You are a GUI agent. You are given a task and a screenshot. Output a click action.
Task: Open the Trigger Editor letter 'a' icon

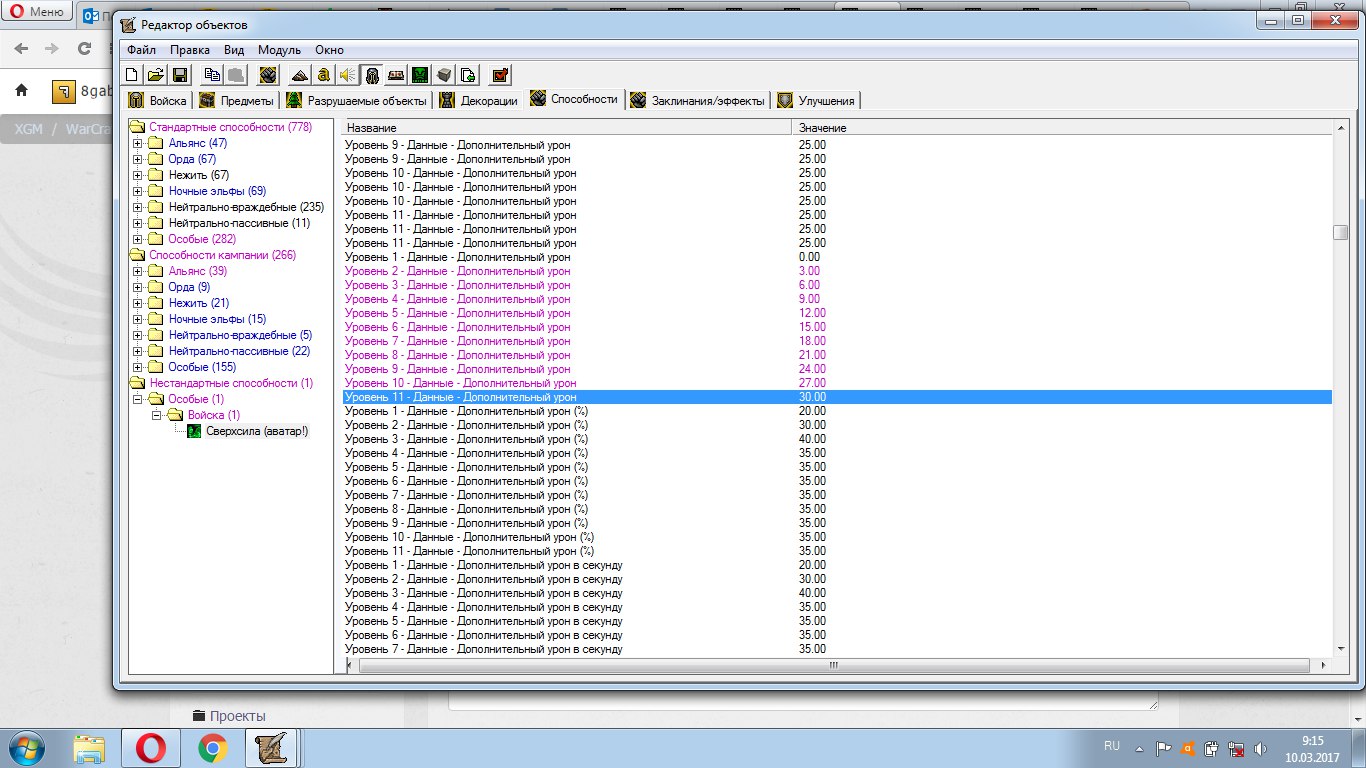pyautogui.click(x=324, y=74)
